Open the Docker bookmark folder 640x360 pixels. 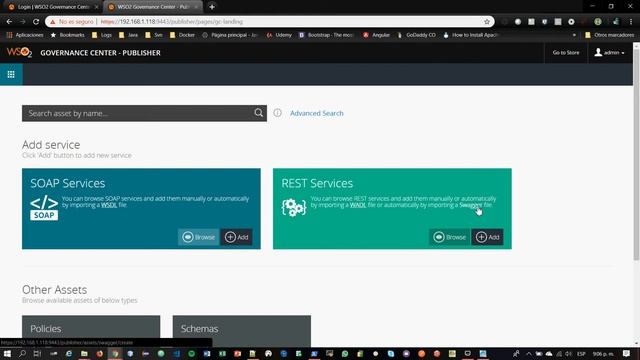click(182, 35)
